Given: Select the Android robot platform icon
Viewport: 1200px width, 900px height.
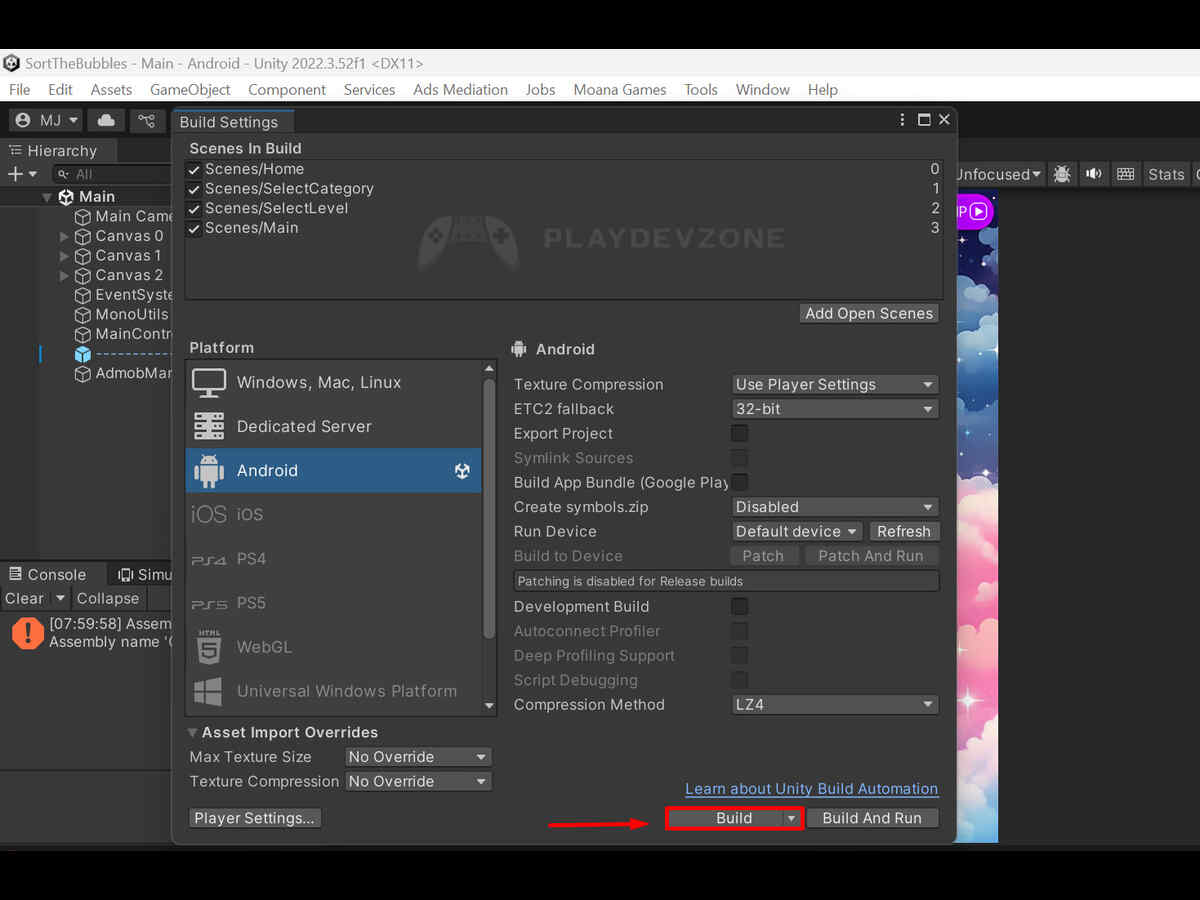Looking at the screenshot, I should click(209, 471).
